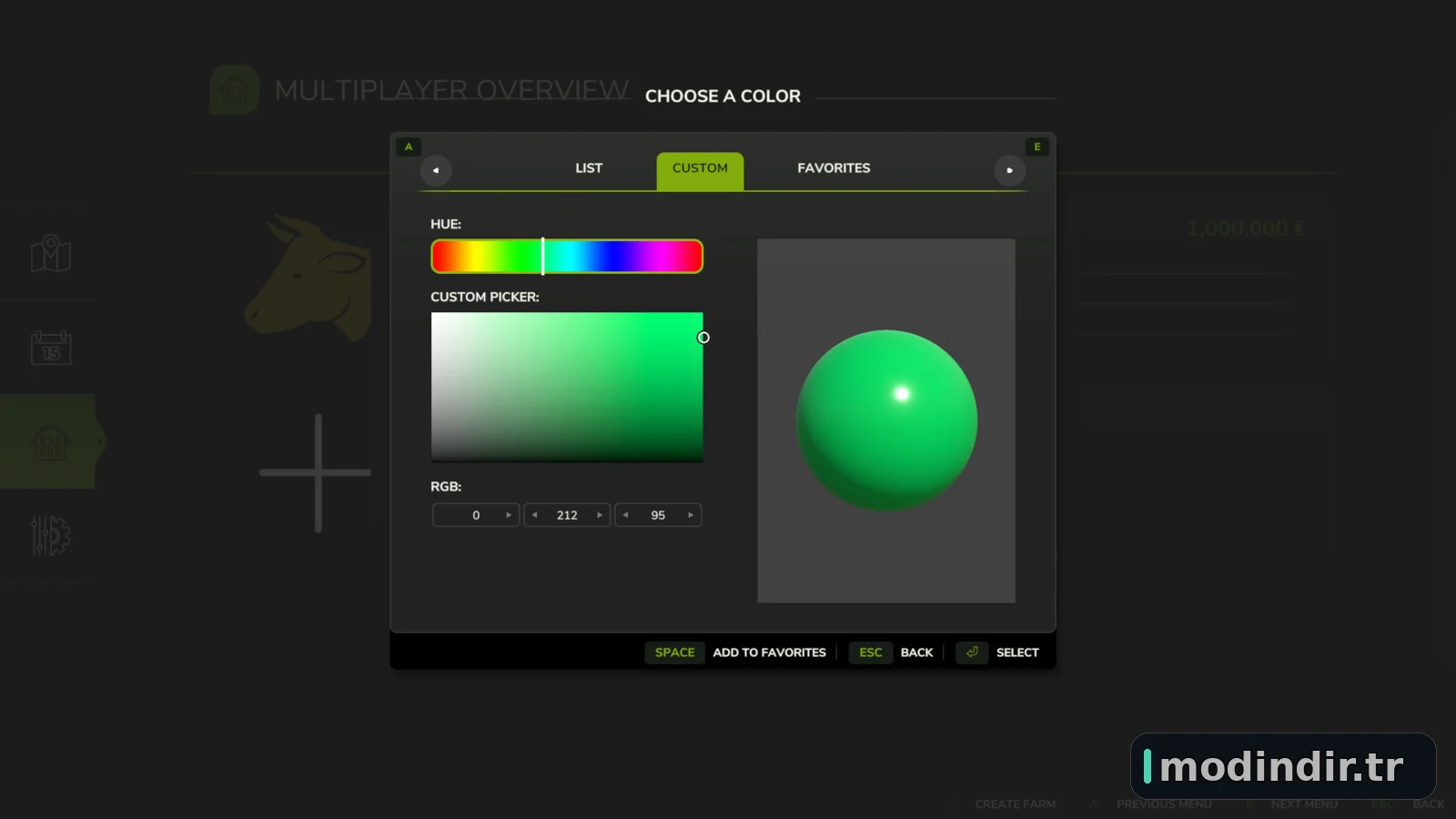
Task: Click the red value field showing 0
Action: click(476, 515)
